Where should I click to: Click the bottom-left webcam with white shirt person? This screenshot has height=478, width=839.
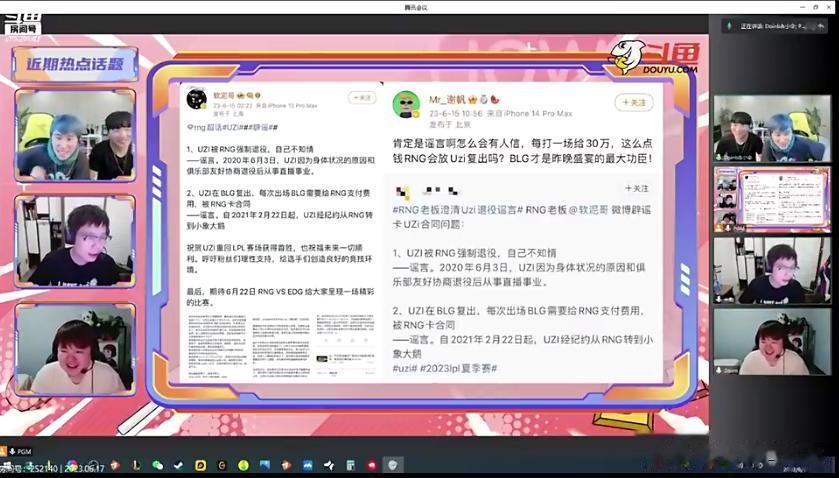(75, 350)
